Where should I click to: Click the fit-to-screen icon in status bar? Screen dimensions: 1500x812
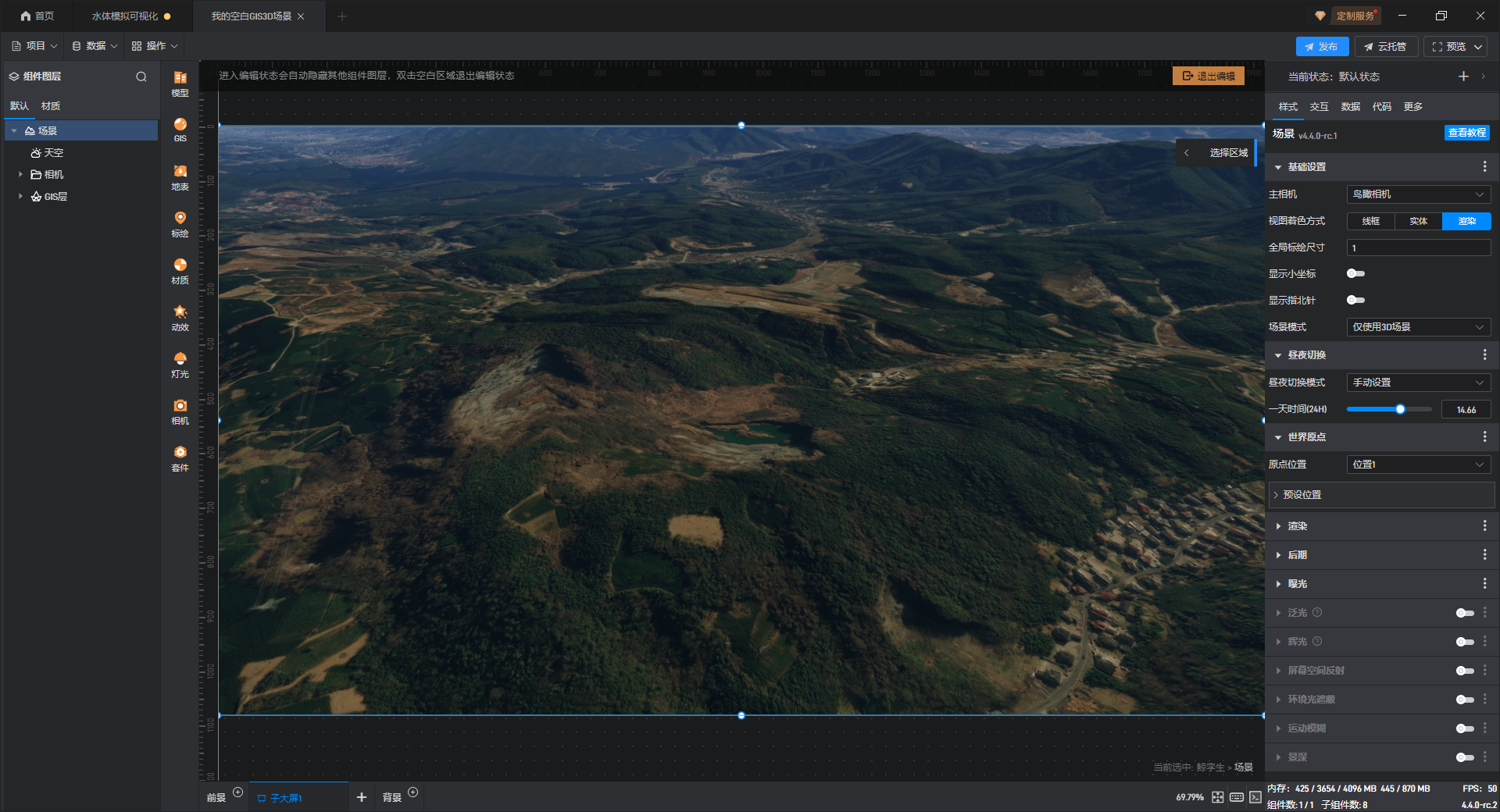click(x=1218, y=797)
